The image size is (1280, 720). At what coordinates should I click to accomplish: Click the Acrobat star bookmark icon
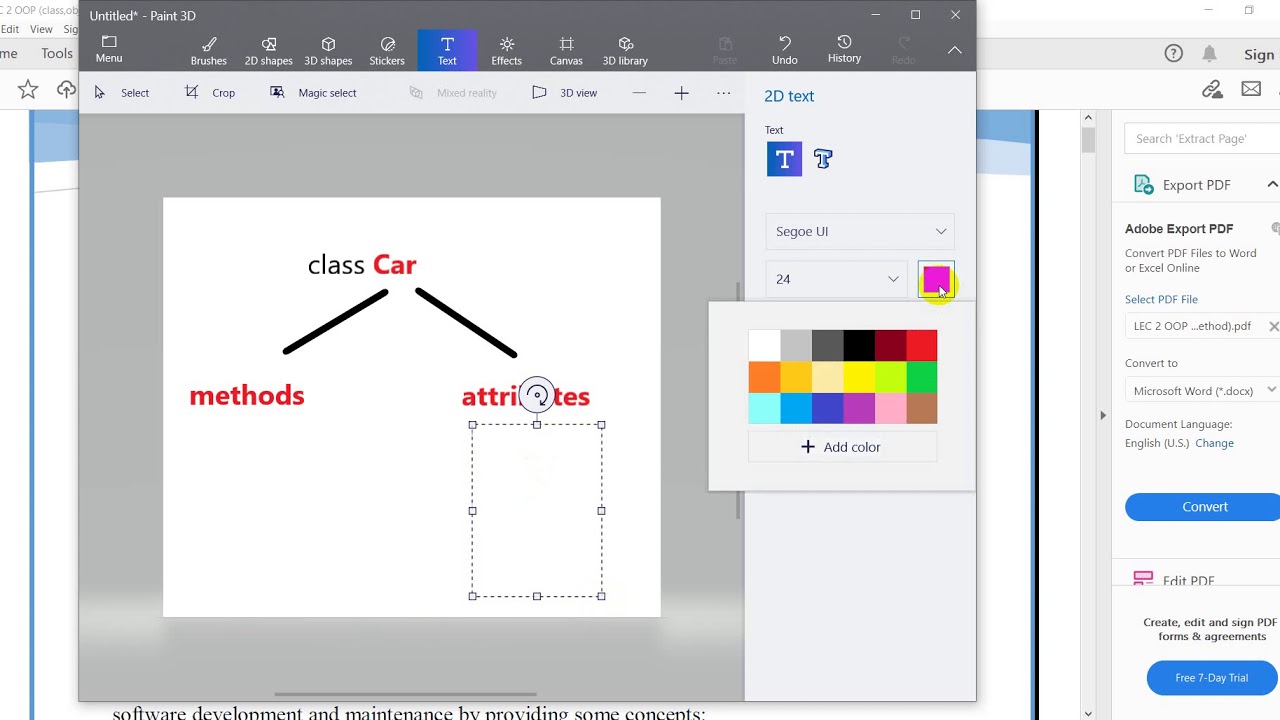coord(28,90)
